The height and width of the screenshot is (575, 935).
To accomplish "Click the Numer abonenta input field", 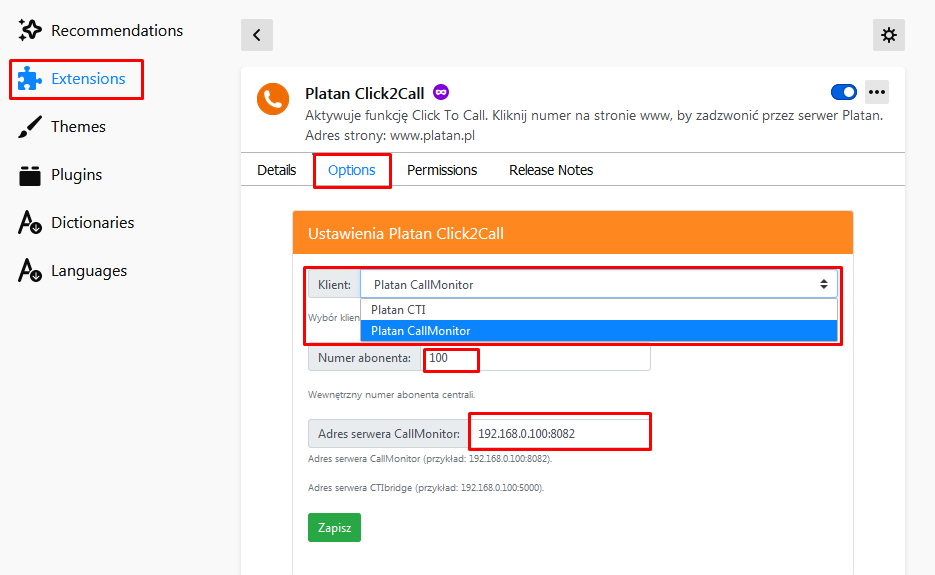I will tap(535, 358).
